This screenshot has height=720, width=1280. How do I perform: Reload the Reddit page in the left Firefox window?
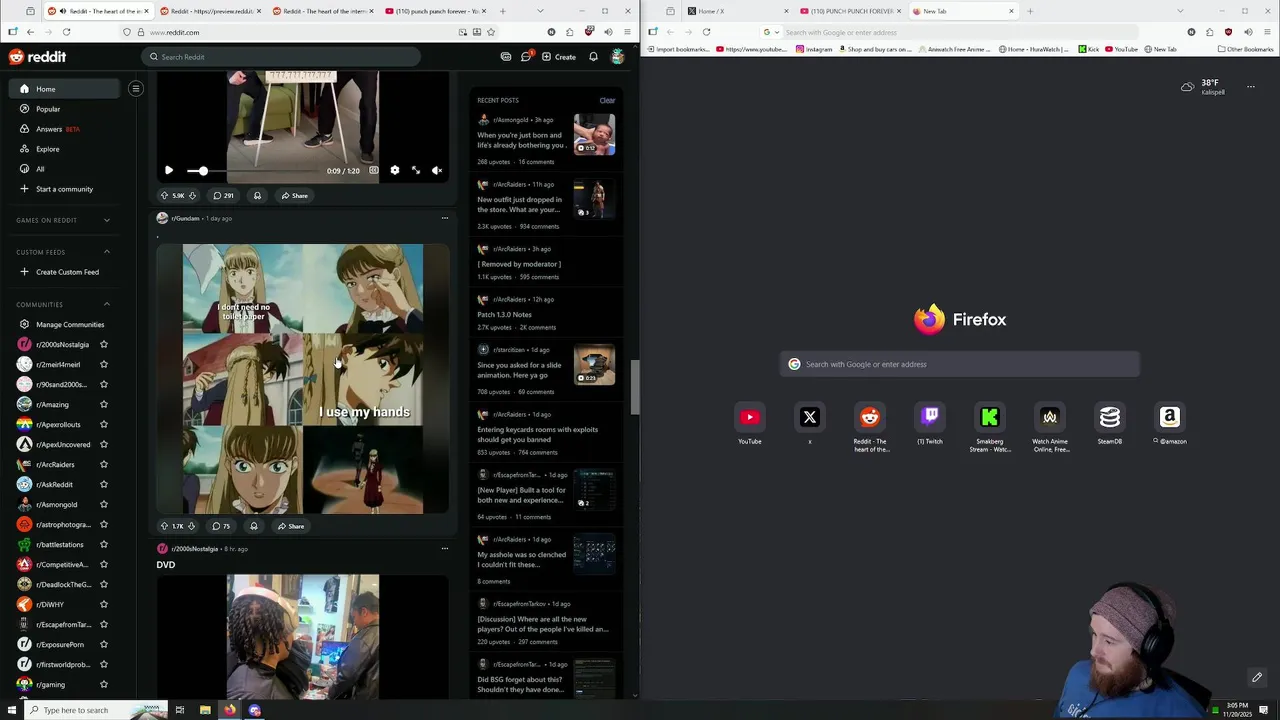[x=66, y=32]
